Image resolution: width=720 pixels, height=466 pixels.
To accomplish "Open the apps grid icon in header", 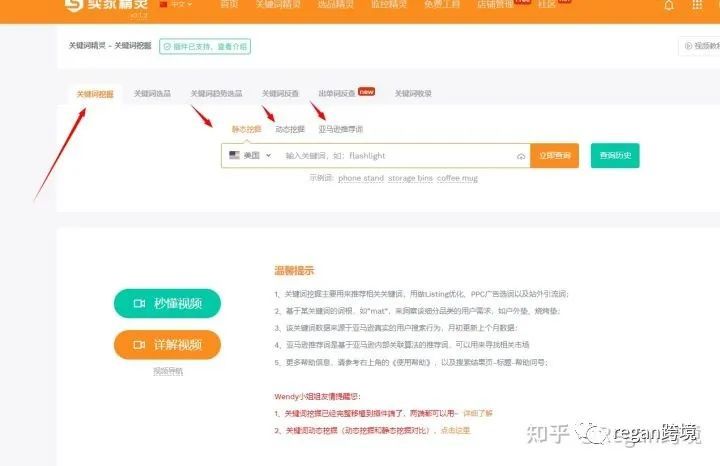I will click(x=697, y=5).
